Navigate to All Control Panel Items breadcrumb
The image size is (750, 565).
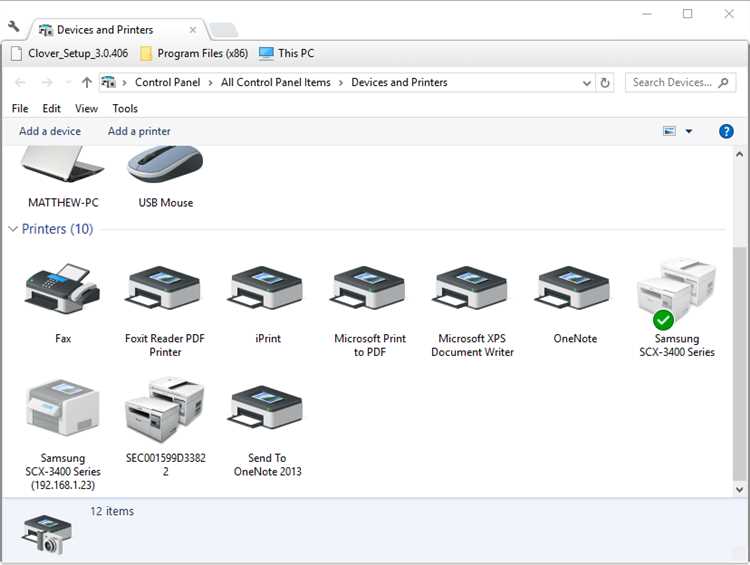[x=276, y=82]
